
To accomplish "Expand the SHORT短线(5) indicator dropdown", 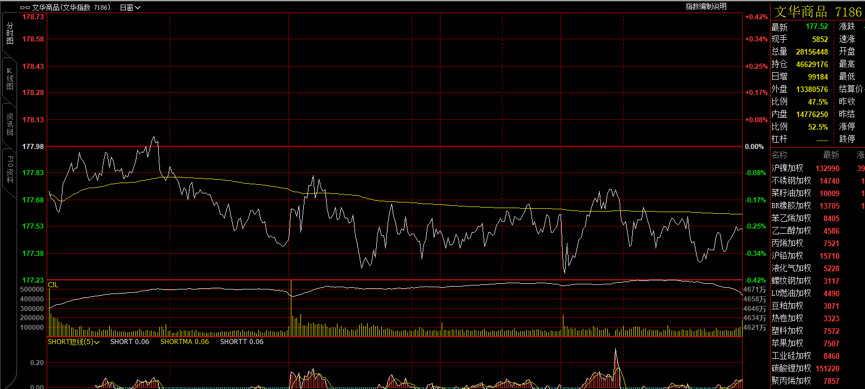I will pyautogui.click(x=73, y=342).
